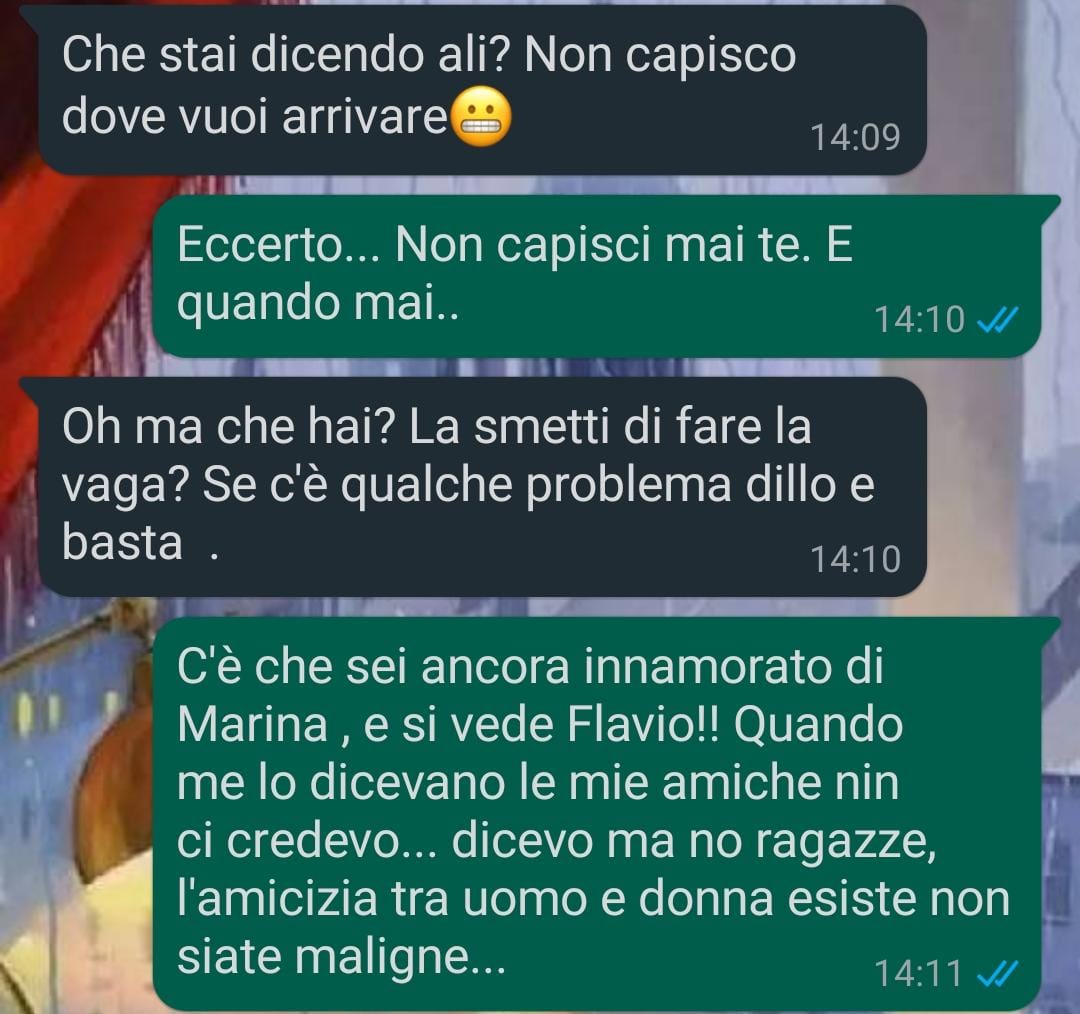Viewport: 1080px width, 1014px height.
Task: Click the text 'quando mai..'
Action: click(x=318, y=304)
